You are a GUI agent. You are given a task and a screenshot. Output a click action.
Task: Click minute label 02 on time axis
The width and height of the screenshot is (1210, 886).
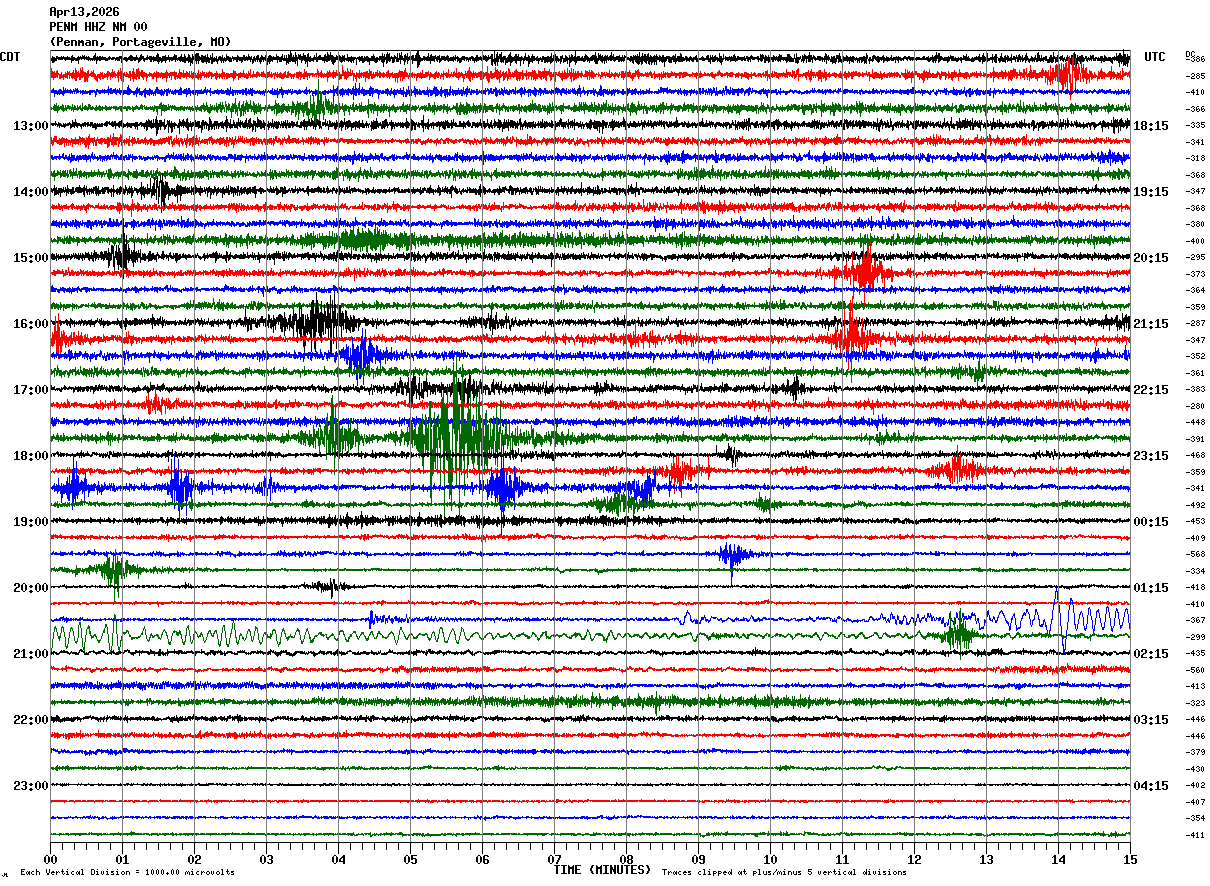pos(194,859)
